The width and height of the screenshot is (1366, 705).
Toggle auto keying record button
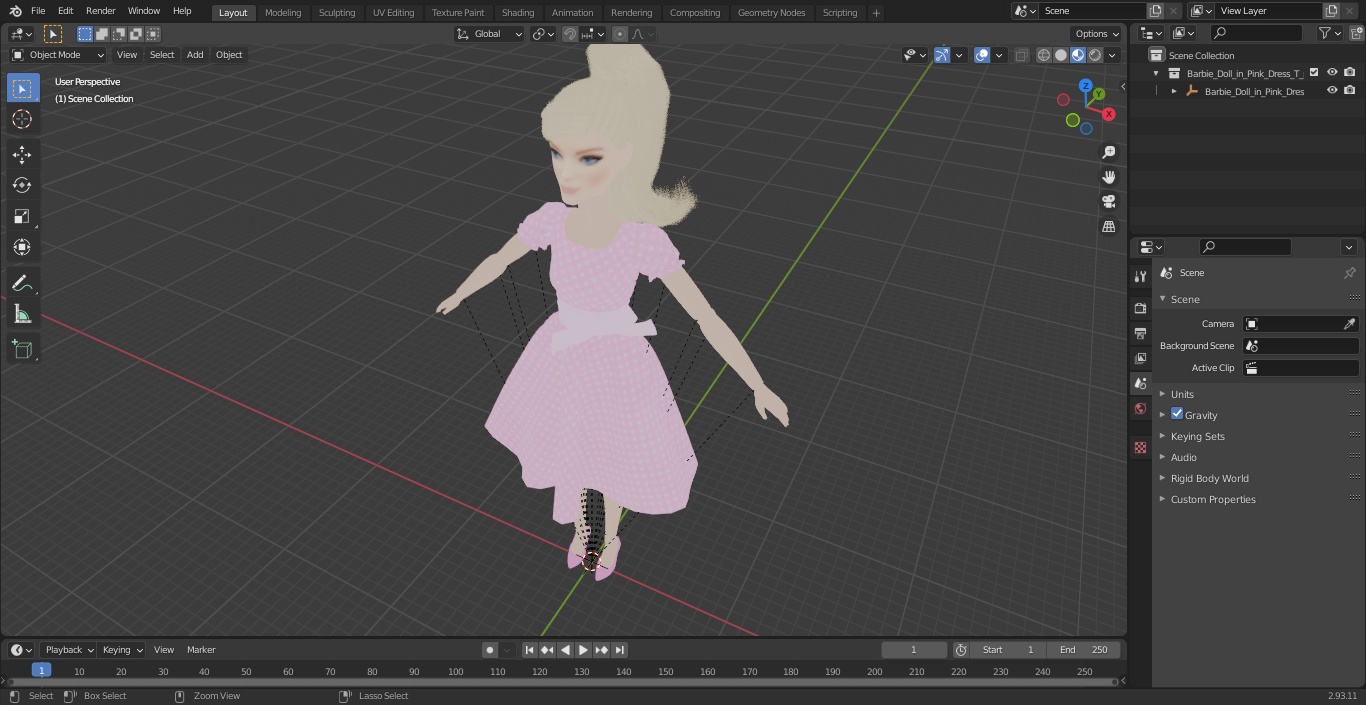[x=489, y=650]
